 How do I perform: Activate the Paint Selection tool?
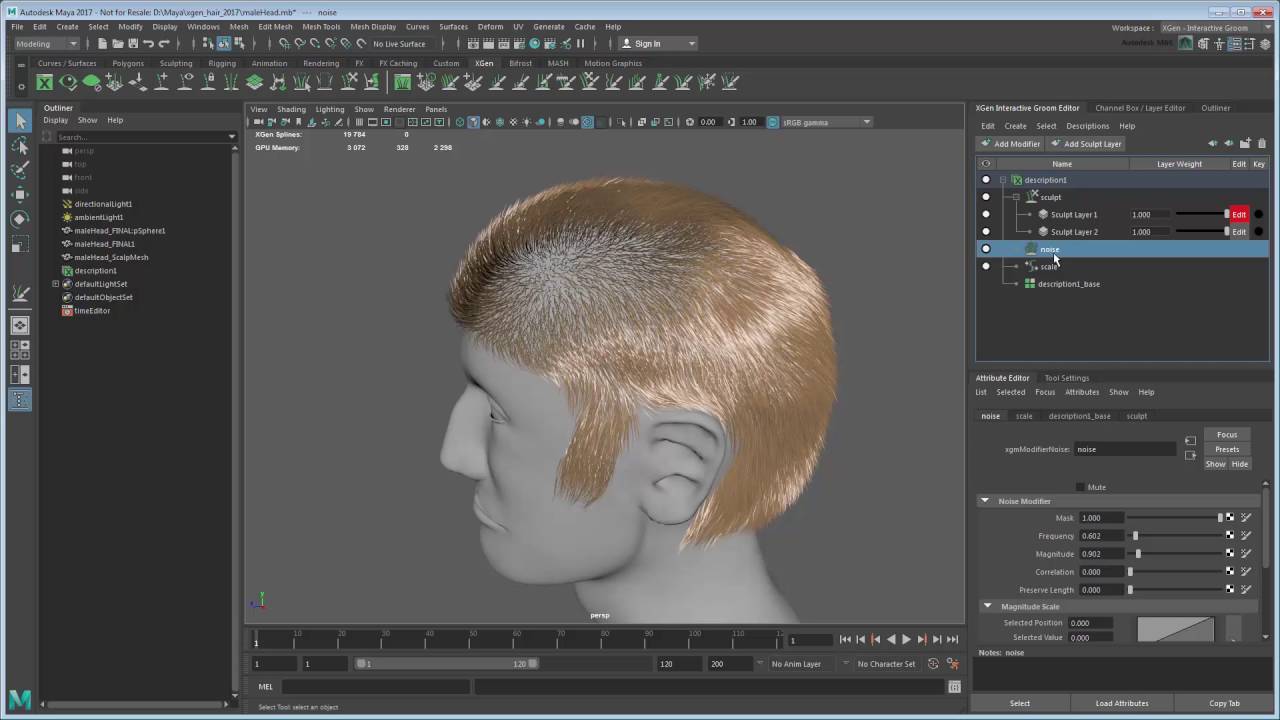20,170
